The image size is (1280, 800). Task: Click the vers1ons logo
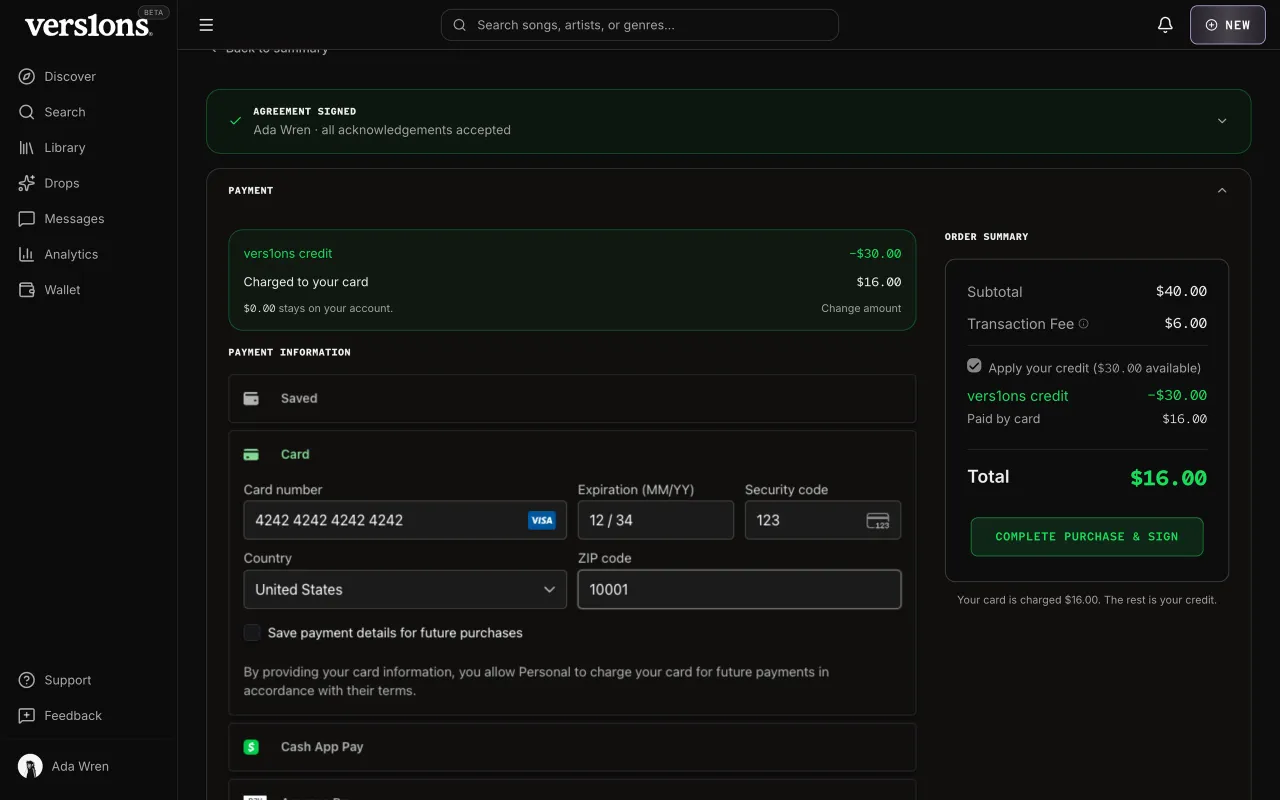click(88, 26)
